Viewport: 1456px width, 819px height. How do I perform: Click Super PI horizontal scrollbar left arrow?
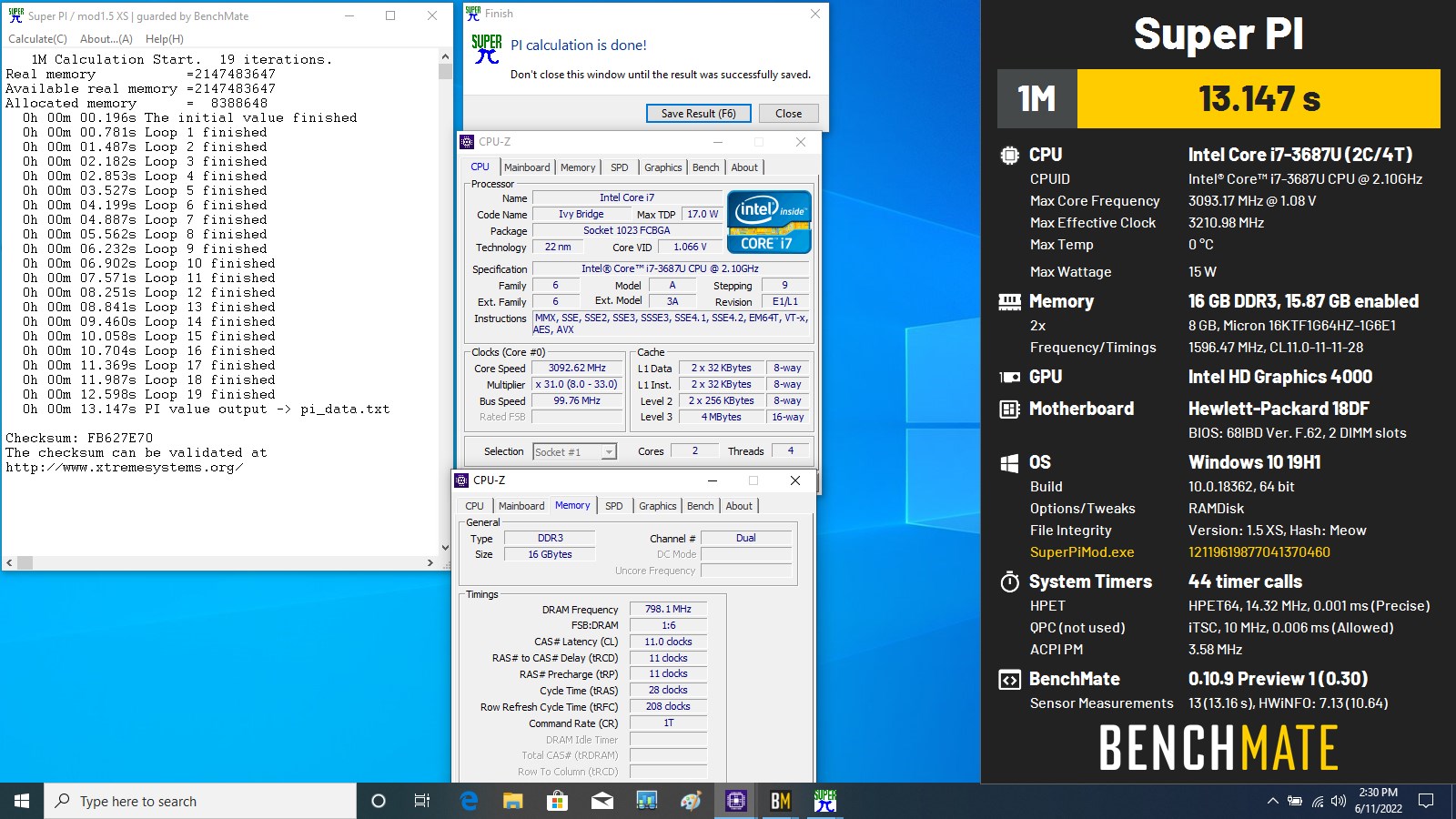(9, 563)
